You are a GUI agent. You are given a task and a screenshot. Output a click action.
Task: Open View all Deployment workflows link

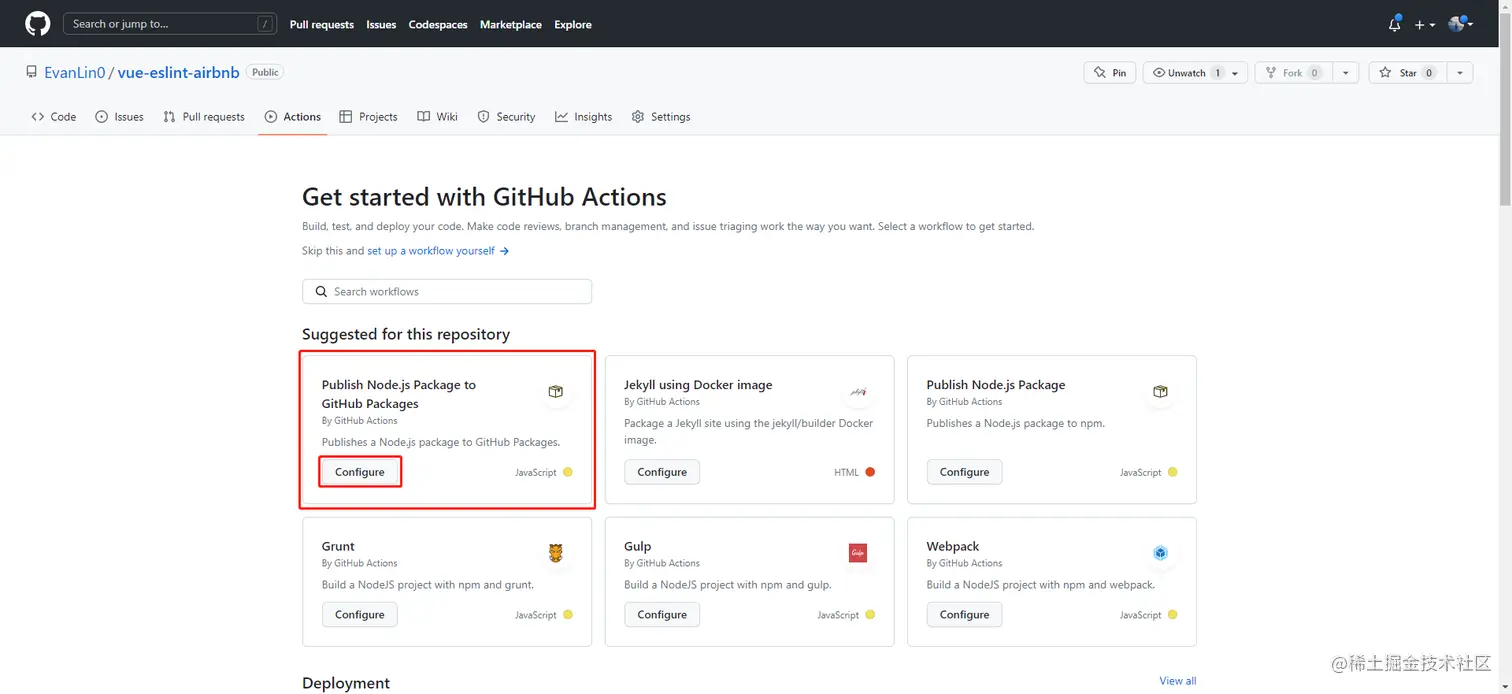pyautogui.click(x=1177, y=681)
